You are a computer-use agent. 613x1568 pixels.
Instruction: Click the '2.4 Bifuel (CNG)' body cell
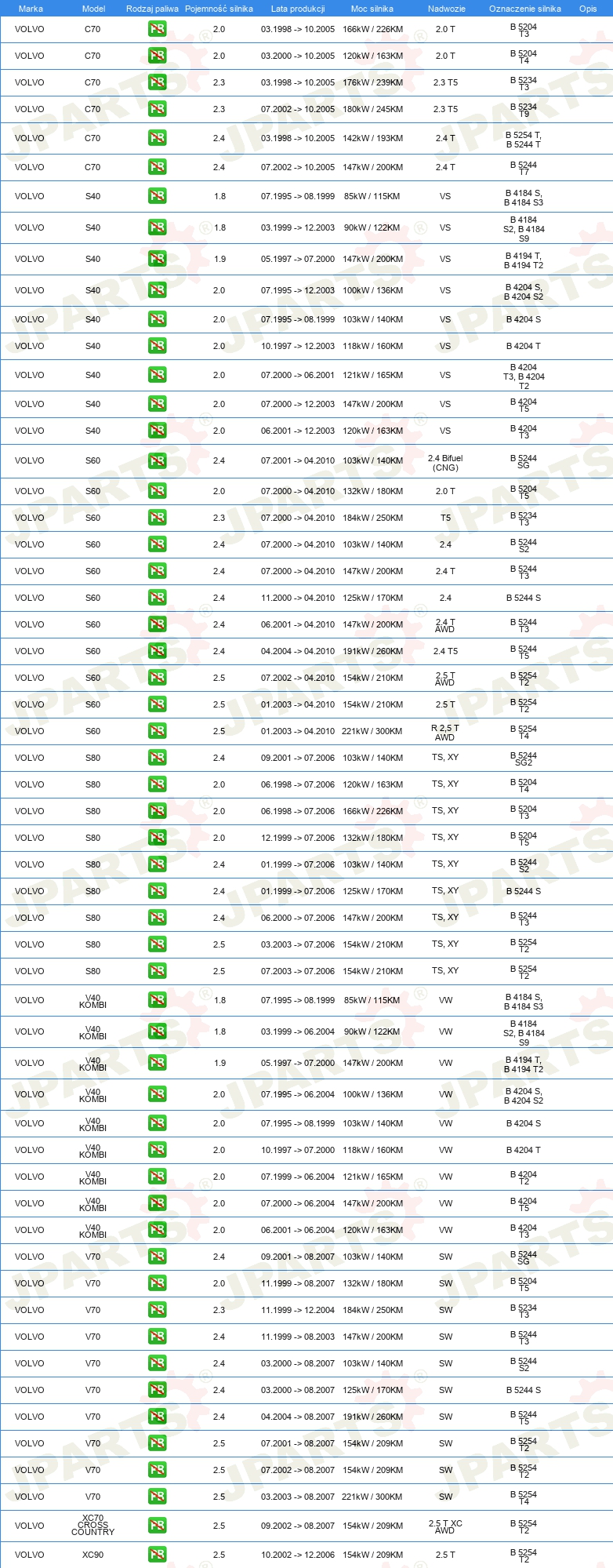pos(445,463)
